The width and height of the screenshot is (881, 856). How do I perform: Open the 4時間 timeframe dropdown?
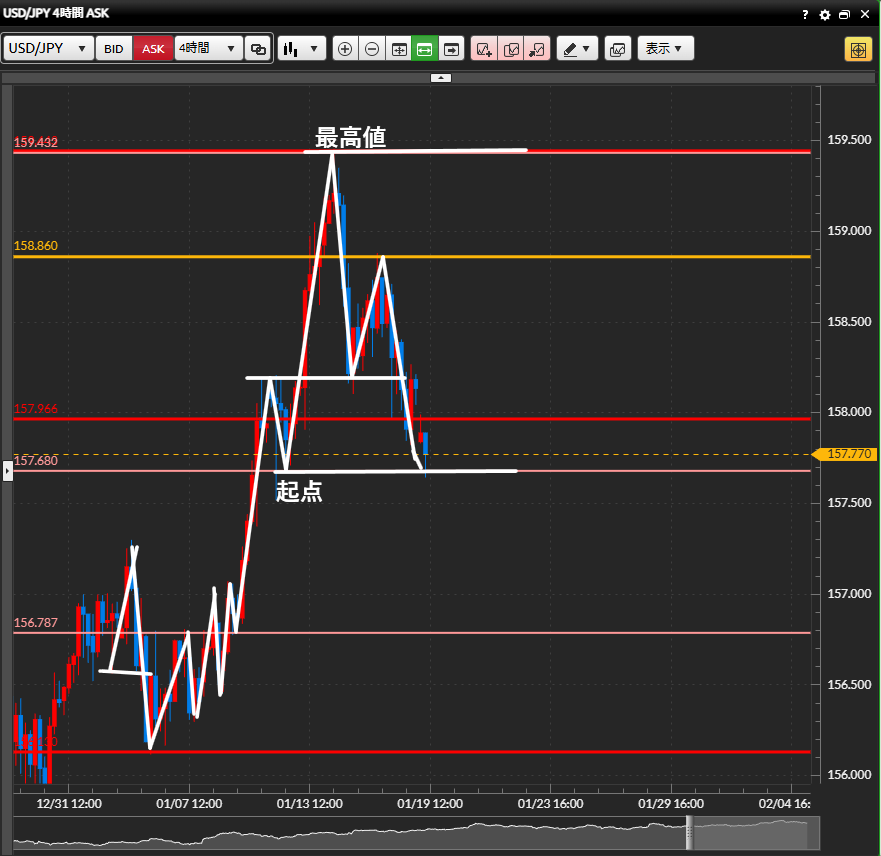click(x=208, y=49)
